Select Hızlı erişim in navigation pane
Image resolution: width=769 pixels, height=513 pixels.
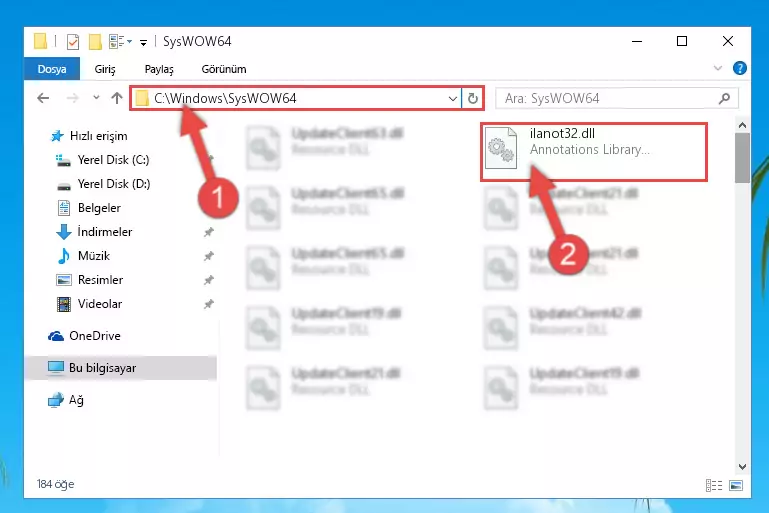tap(99, 136)
